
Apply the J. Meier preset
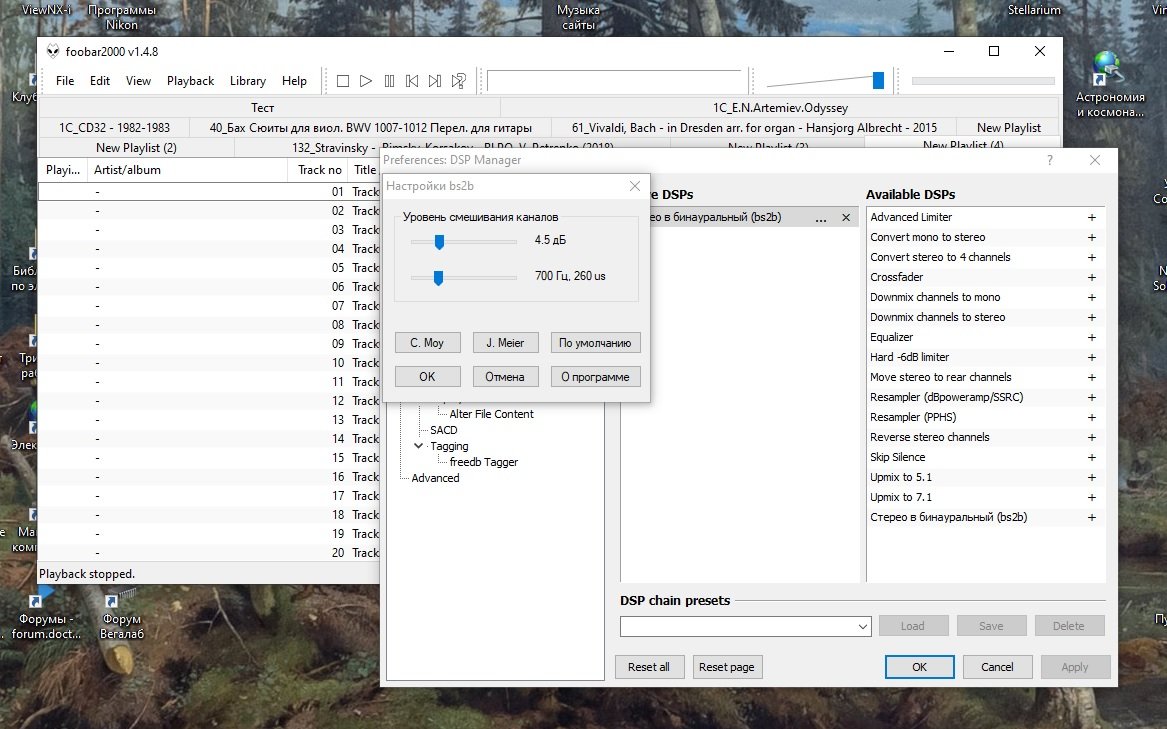[x=505, y=343]
